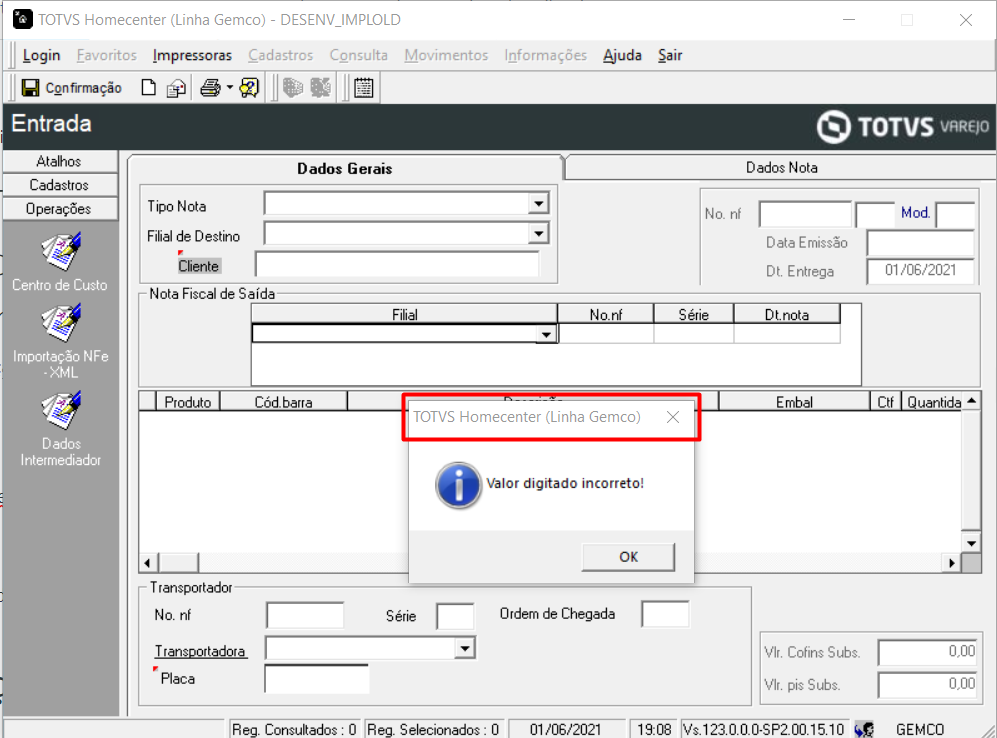Viewport: 997px width, 738px height.
Task: Switch to the Dados Nota tab
Action: coord(781,168)
